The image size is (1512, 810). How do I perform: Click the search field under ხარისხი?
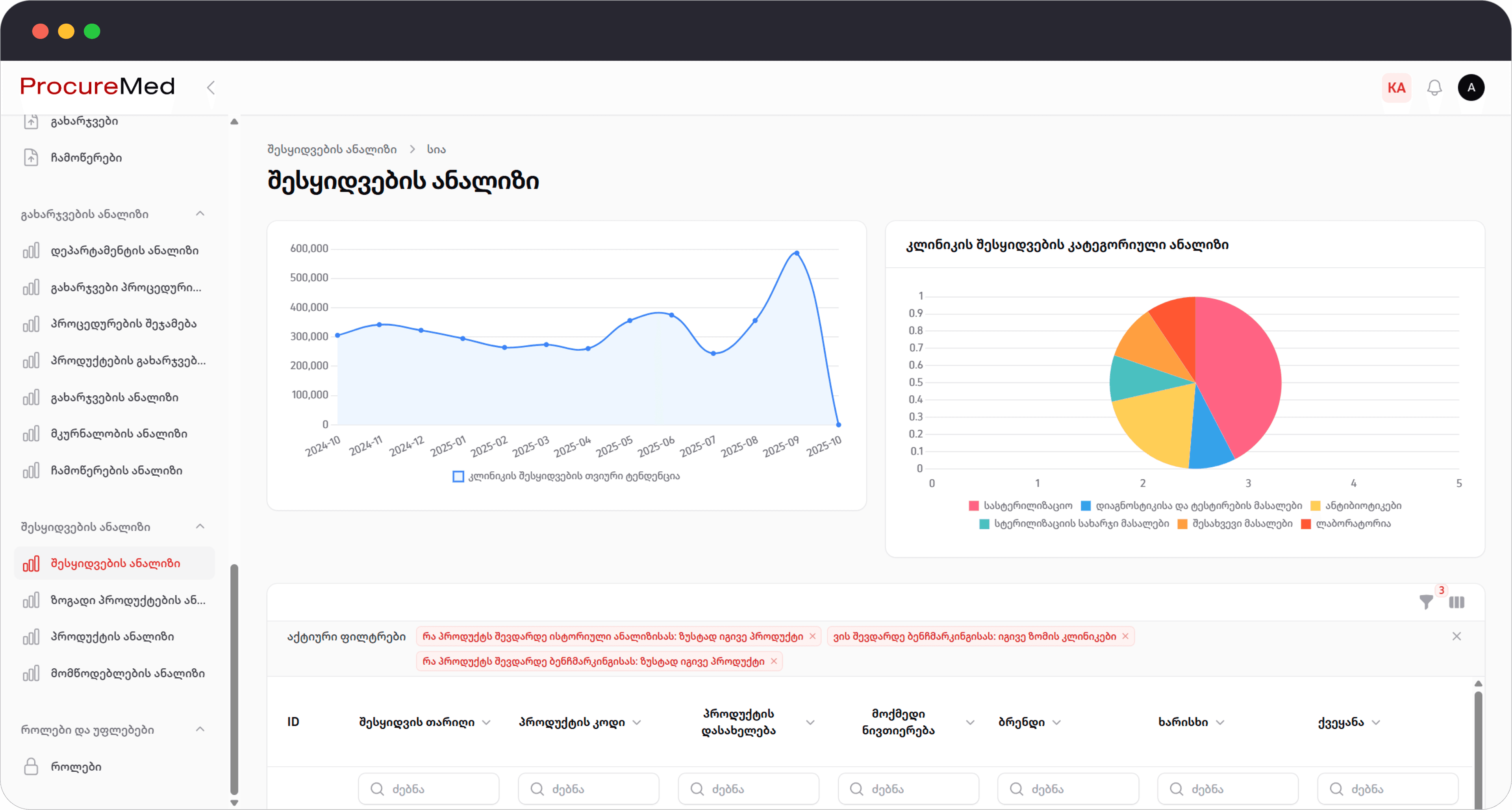pyautogui.click(x=1228, y=788)
